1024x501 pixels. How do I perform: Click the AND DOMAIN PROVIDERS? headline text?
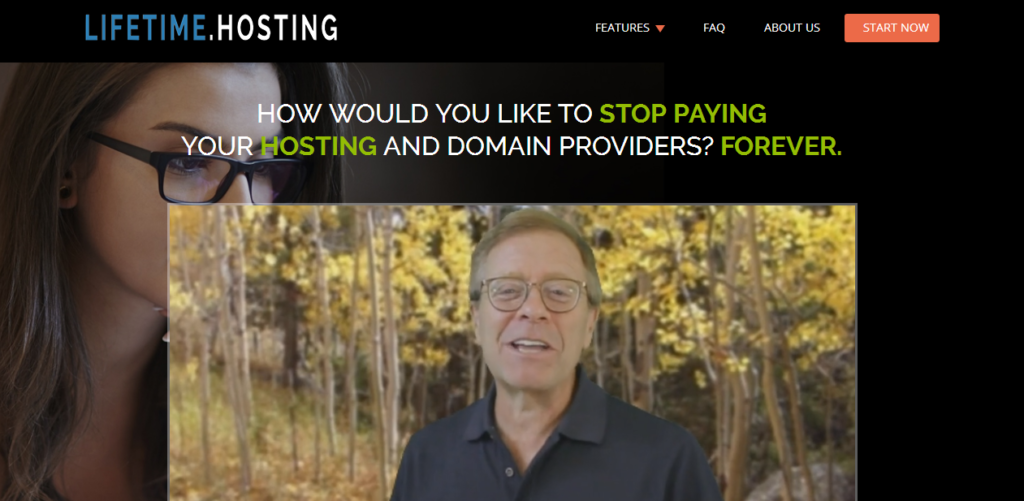[549, 146]
